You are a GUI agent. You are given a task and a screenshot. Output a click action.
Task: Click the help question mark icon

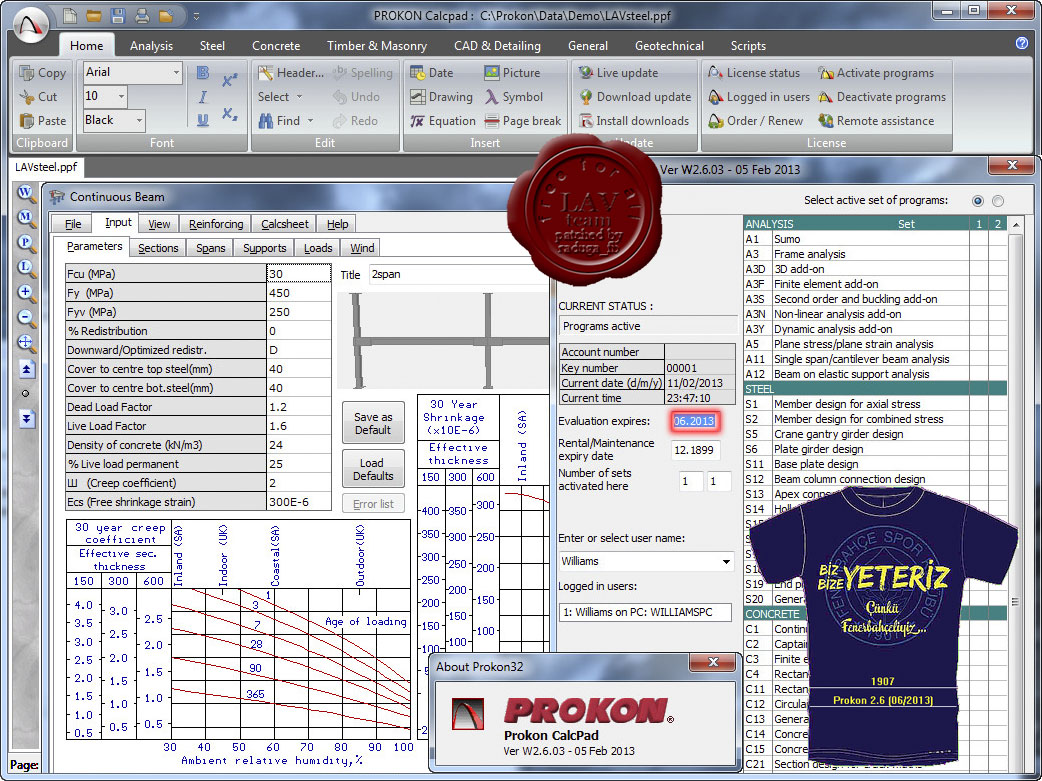pyautogui.click(x=1022, y=43)
